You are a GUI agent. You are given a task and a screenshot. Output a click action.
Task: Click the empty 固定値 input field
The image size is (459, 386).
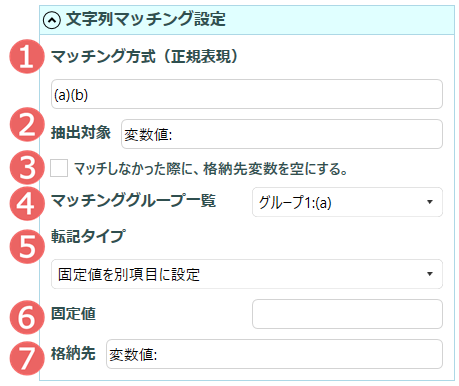(347, 314)
